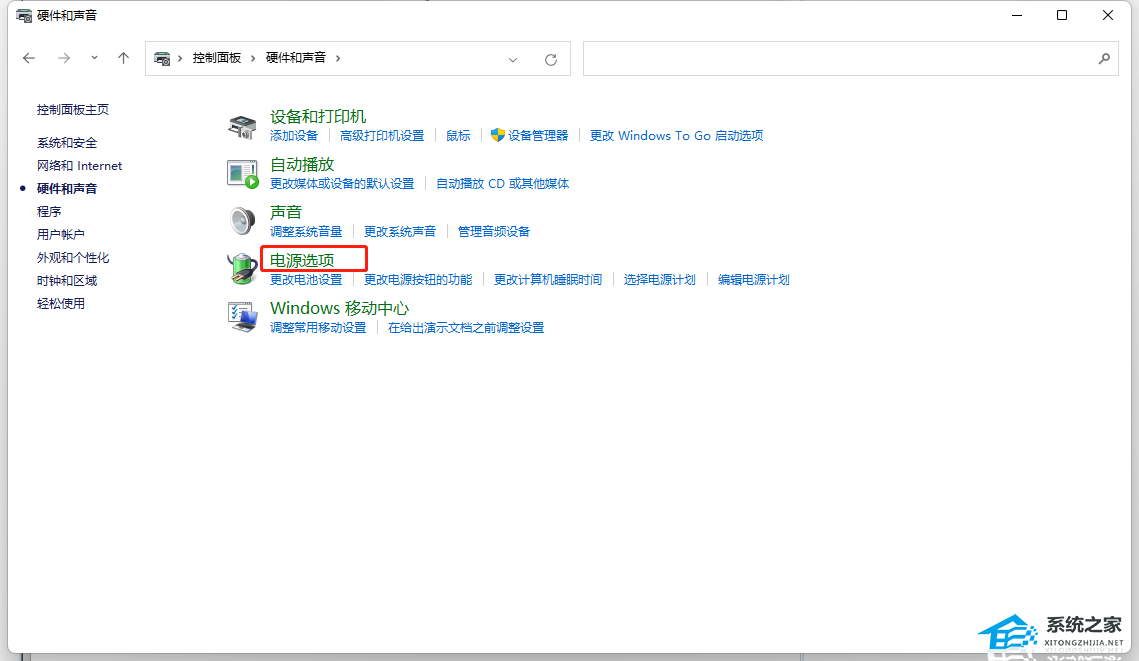Screen dimensions: 1139x661
Task: Maximize the 硬件和声音 window
Action: 1062,15
